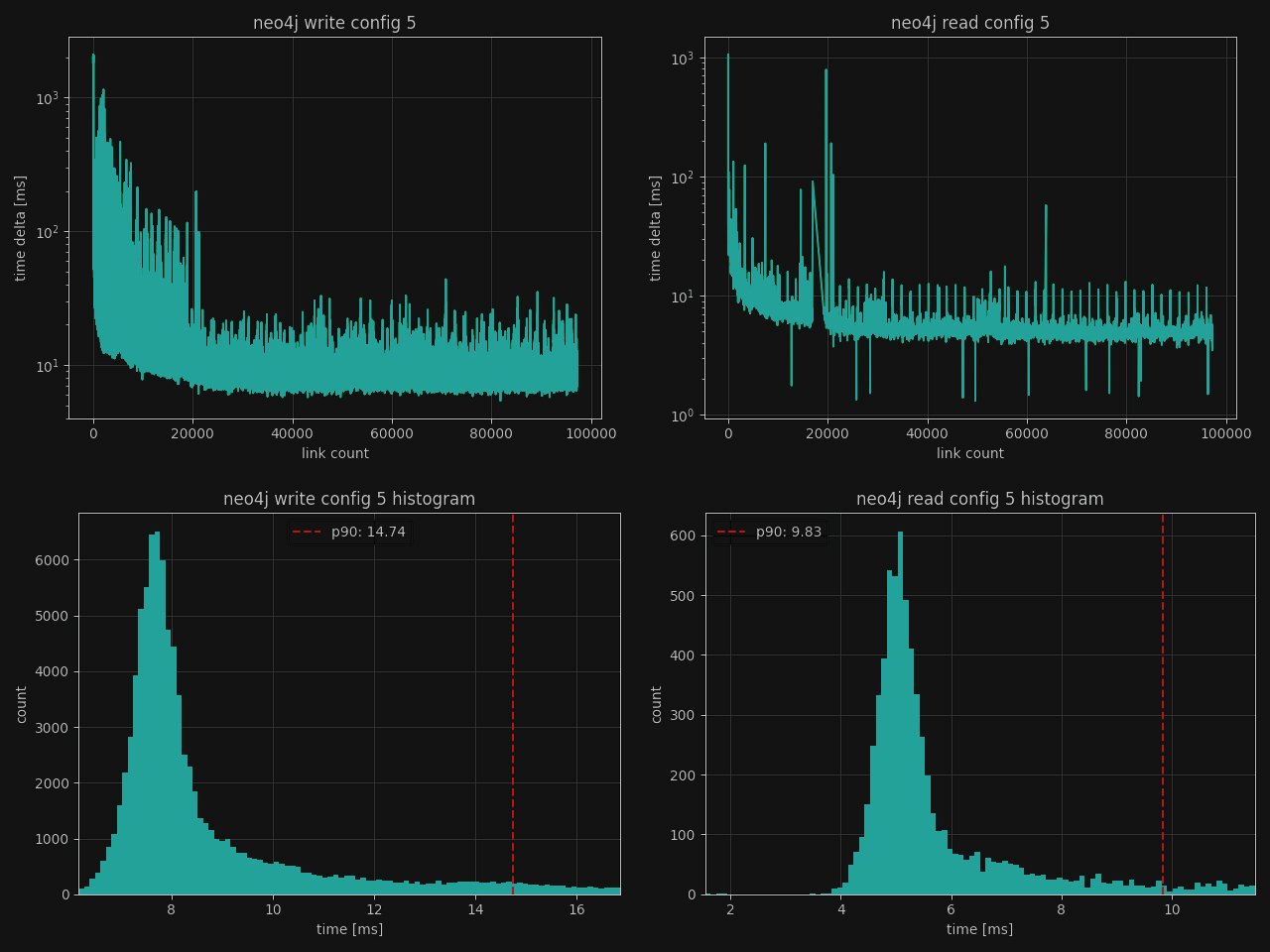This screenshot has height=952, width=1270.
Task: Click the 'link count' label under write chart
Action: (335, 453)
